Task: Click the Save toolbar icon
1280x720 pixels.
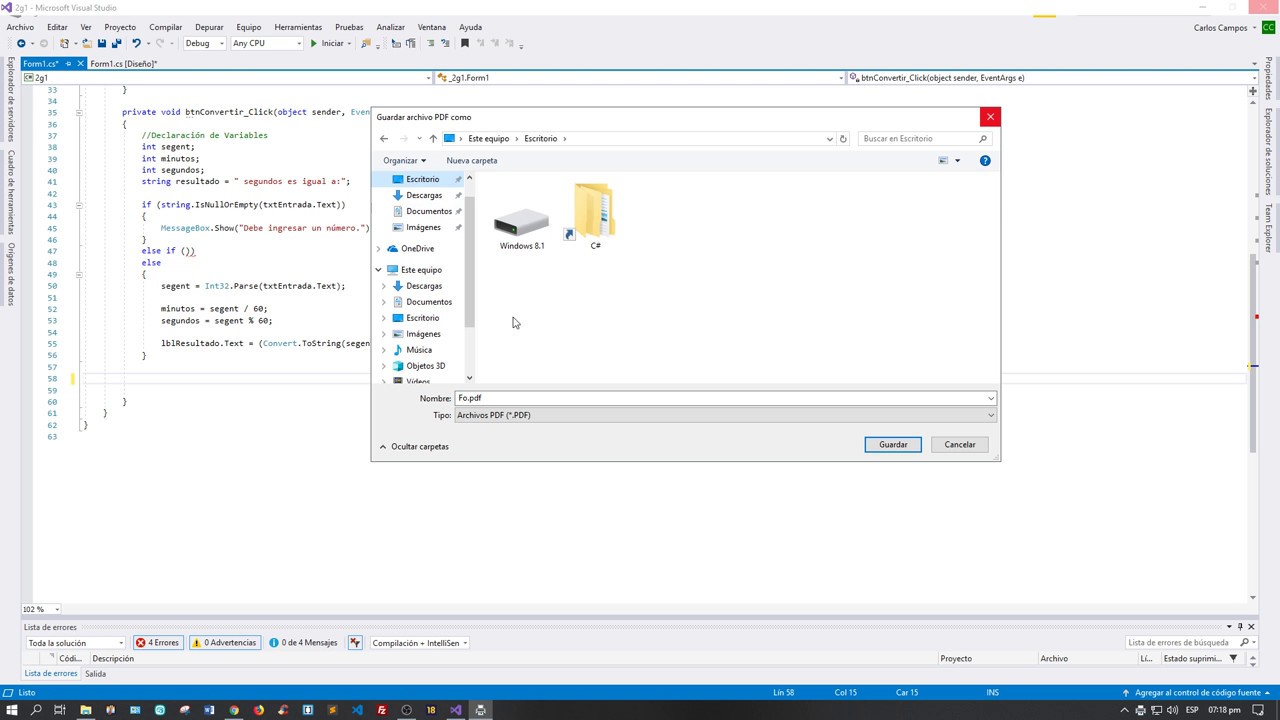Action: 101,43
